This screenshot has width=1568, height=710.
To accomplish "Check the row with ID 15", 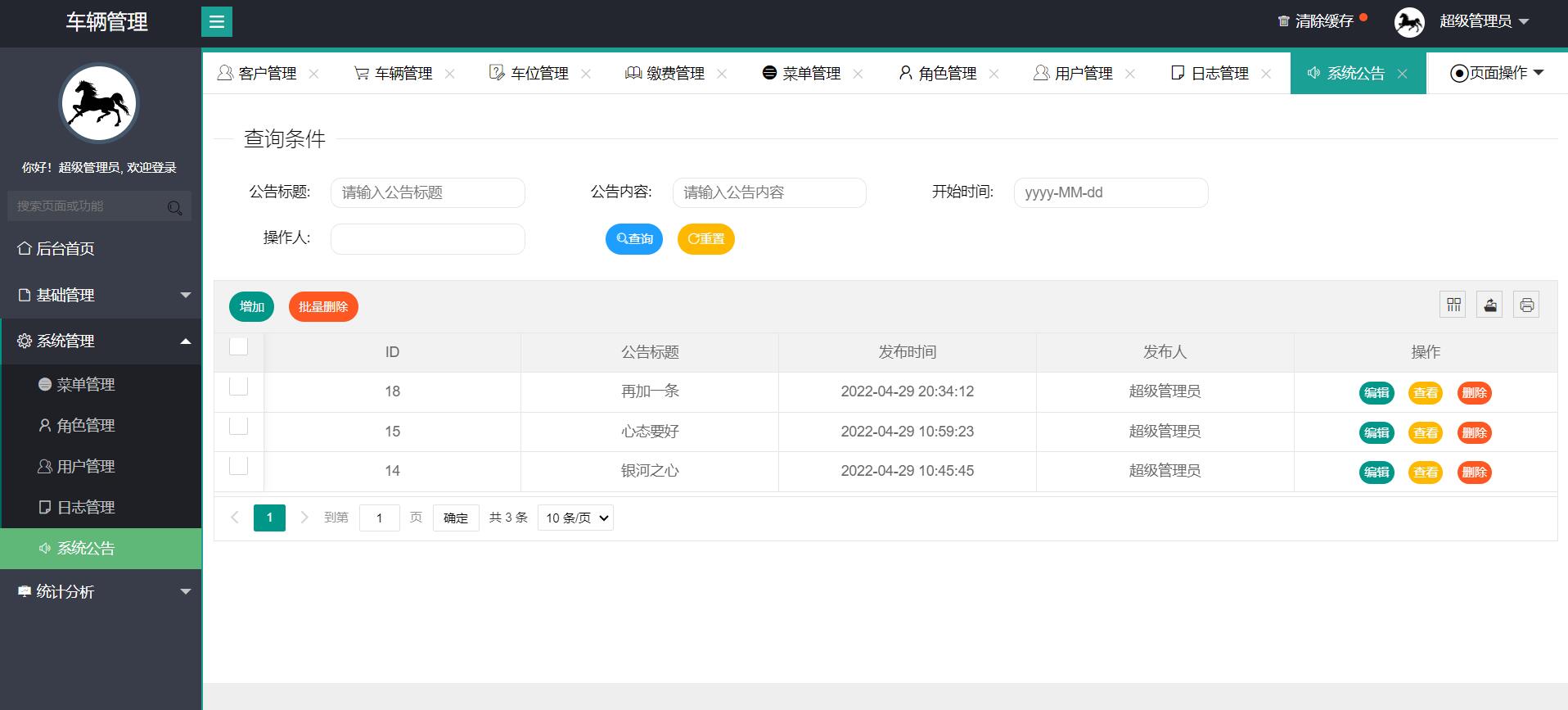I will (x=238, y=426).
